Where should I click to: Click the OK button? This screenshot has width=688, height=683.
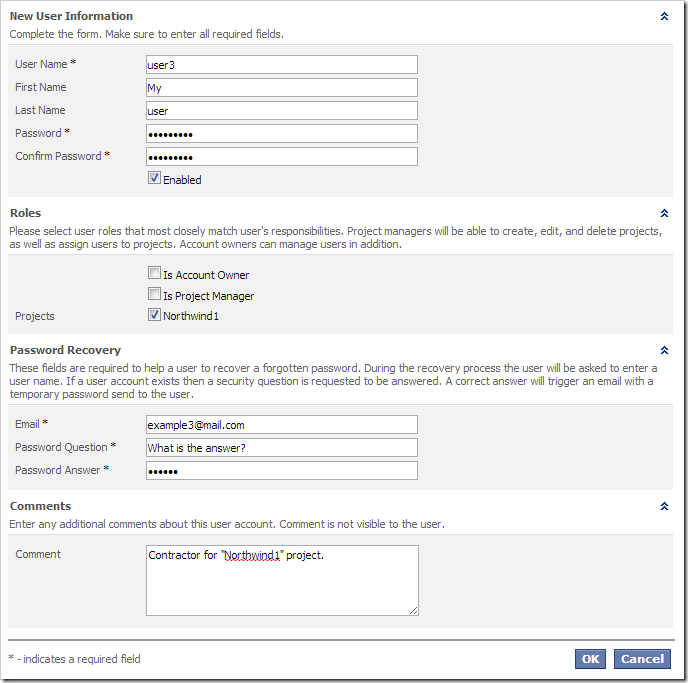click(x=590, y=659)
